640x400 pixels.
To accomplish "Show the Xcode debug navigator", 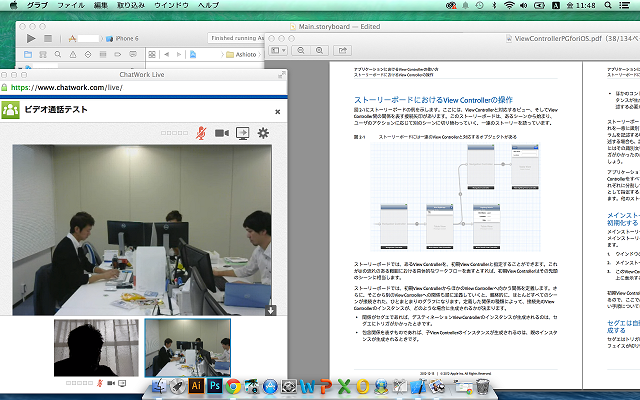I will click(x=103, y=54).
